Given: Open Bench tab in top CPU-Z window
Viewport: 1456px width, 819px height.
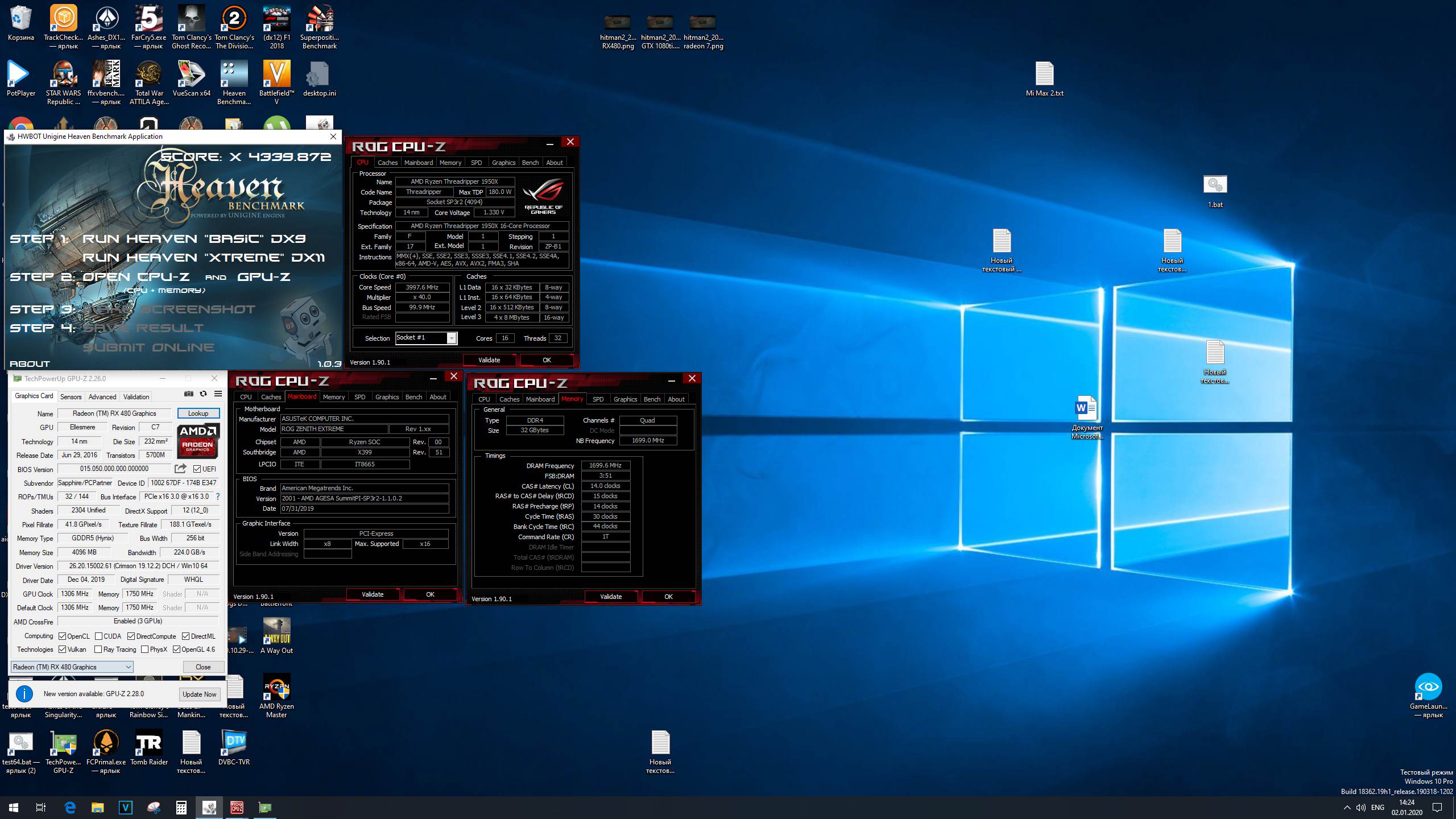Looking at the screenshot, I should point(530,163).
